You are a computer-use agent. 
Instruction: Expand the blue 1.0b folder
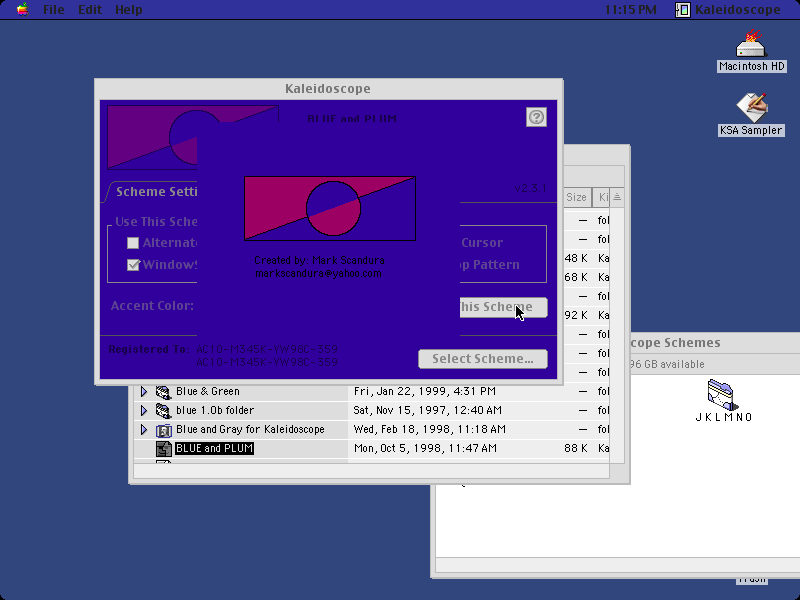[x=143, y=410]
